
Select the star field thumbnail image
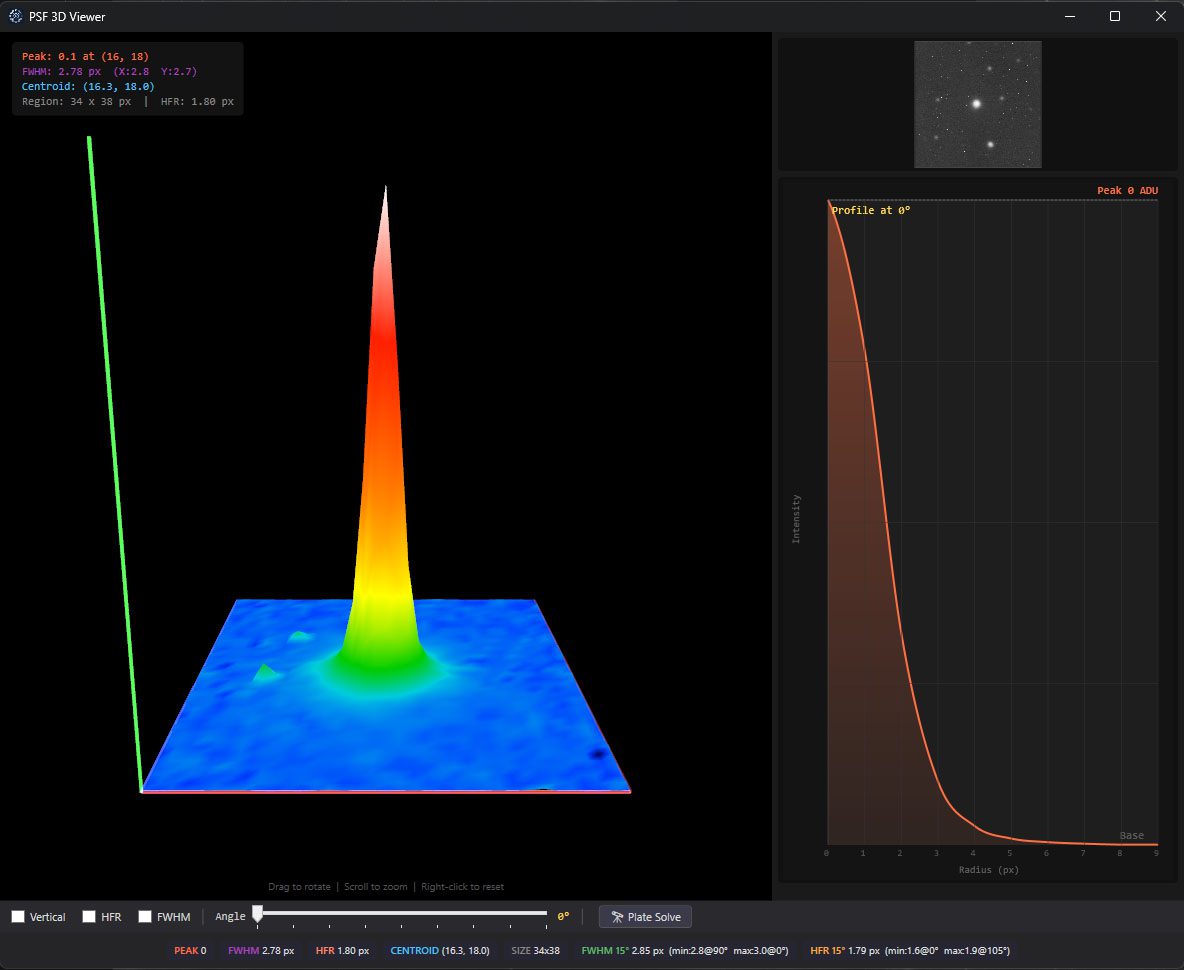(977, 104)
